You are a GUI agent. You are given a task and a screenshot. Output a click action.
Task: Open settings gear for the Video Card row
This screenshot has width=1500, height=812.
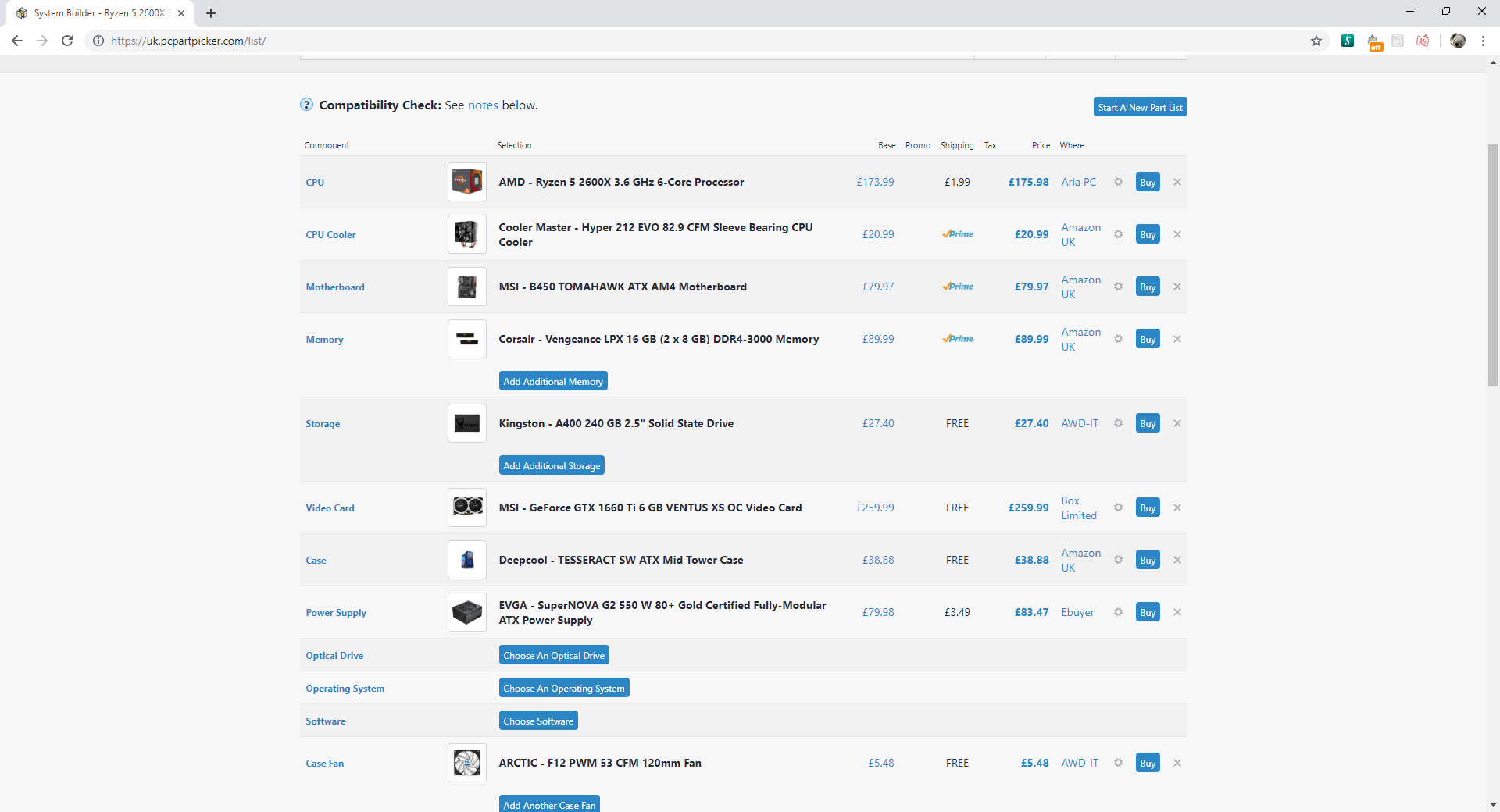(x=1118, y=507)
